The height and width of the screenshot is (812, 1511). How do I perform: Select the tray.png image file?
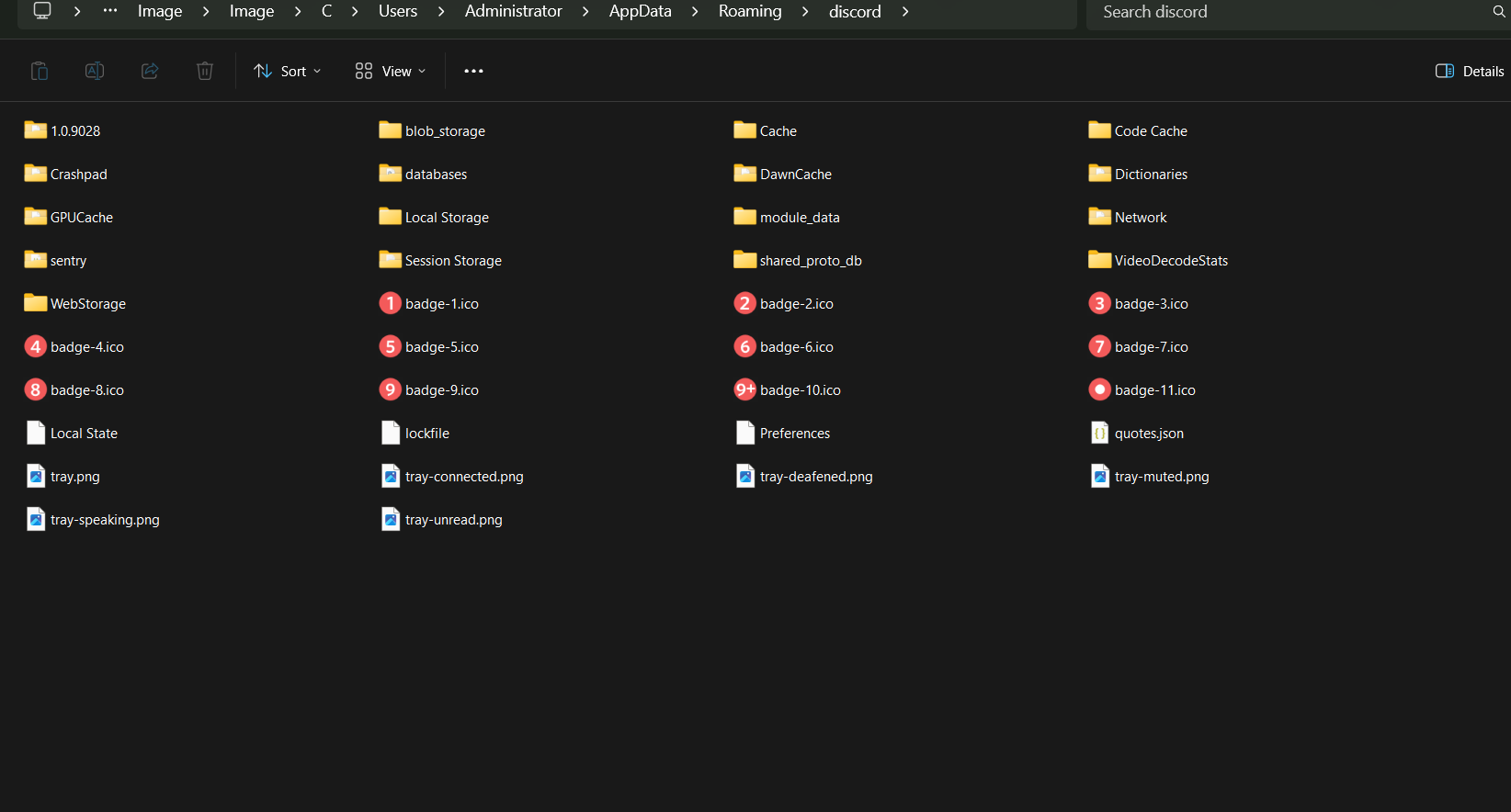pyautogui.click(x=62, y=476)
